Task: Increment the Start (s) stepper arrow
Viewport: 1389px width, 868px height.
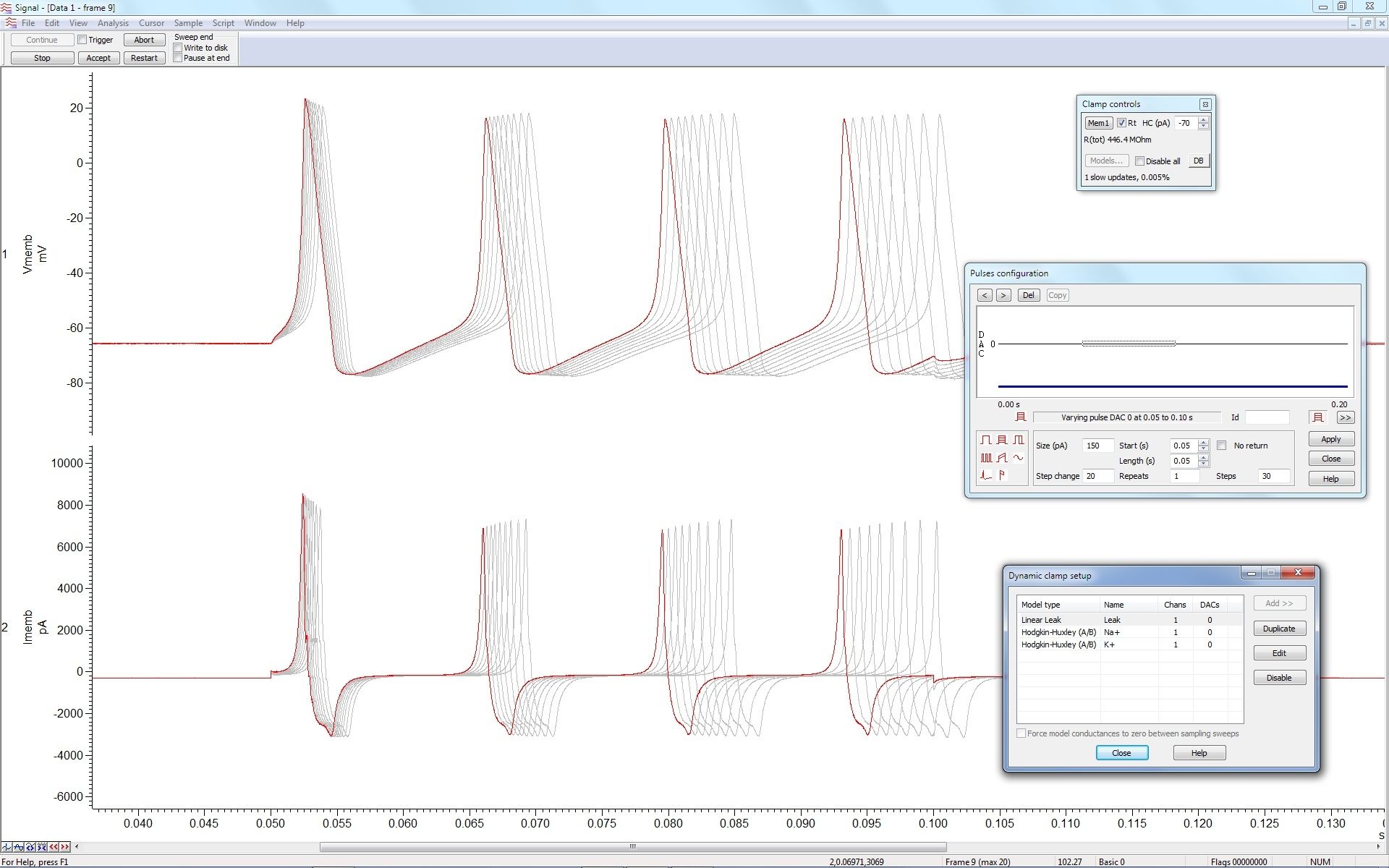Action: pyautogui.click(x=1204, y=443)
